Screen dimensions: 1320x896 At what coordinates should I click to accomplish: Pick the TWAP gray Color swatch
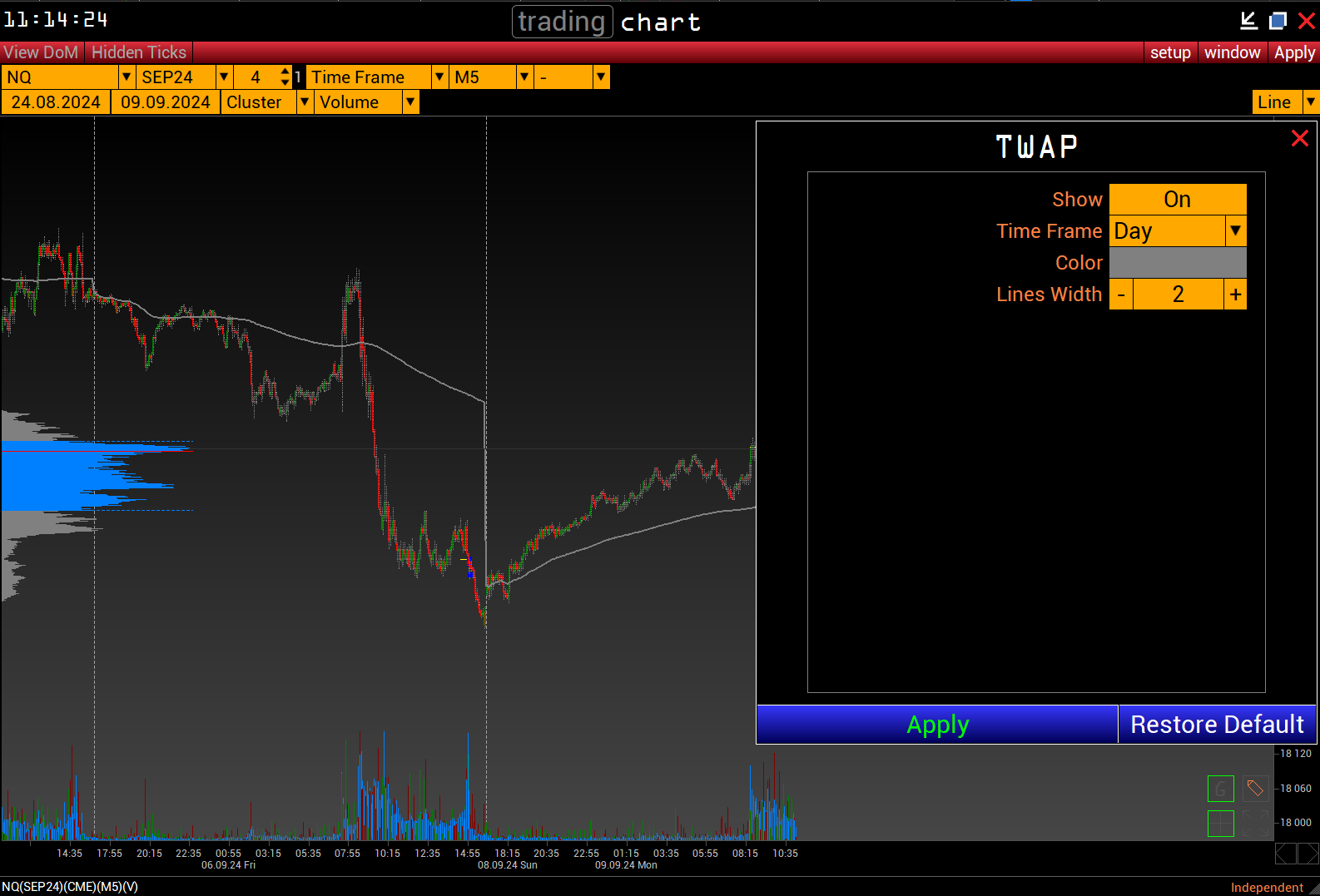[1177, 263]
